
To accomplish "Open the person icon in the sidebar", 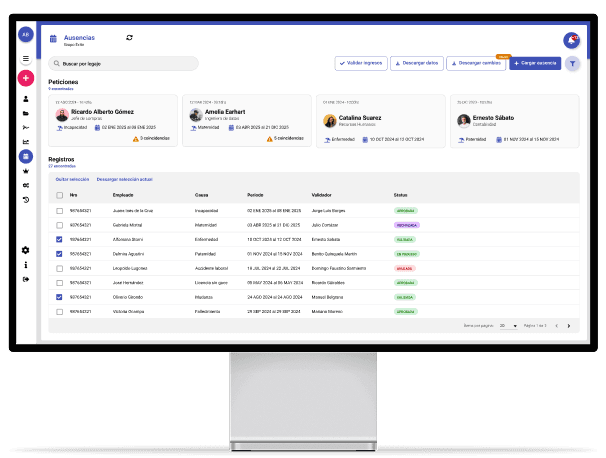I will click(x=26, y=100).
